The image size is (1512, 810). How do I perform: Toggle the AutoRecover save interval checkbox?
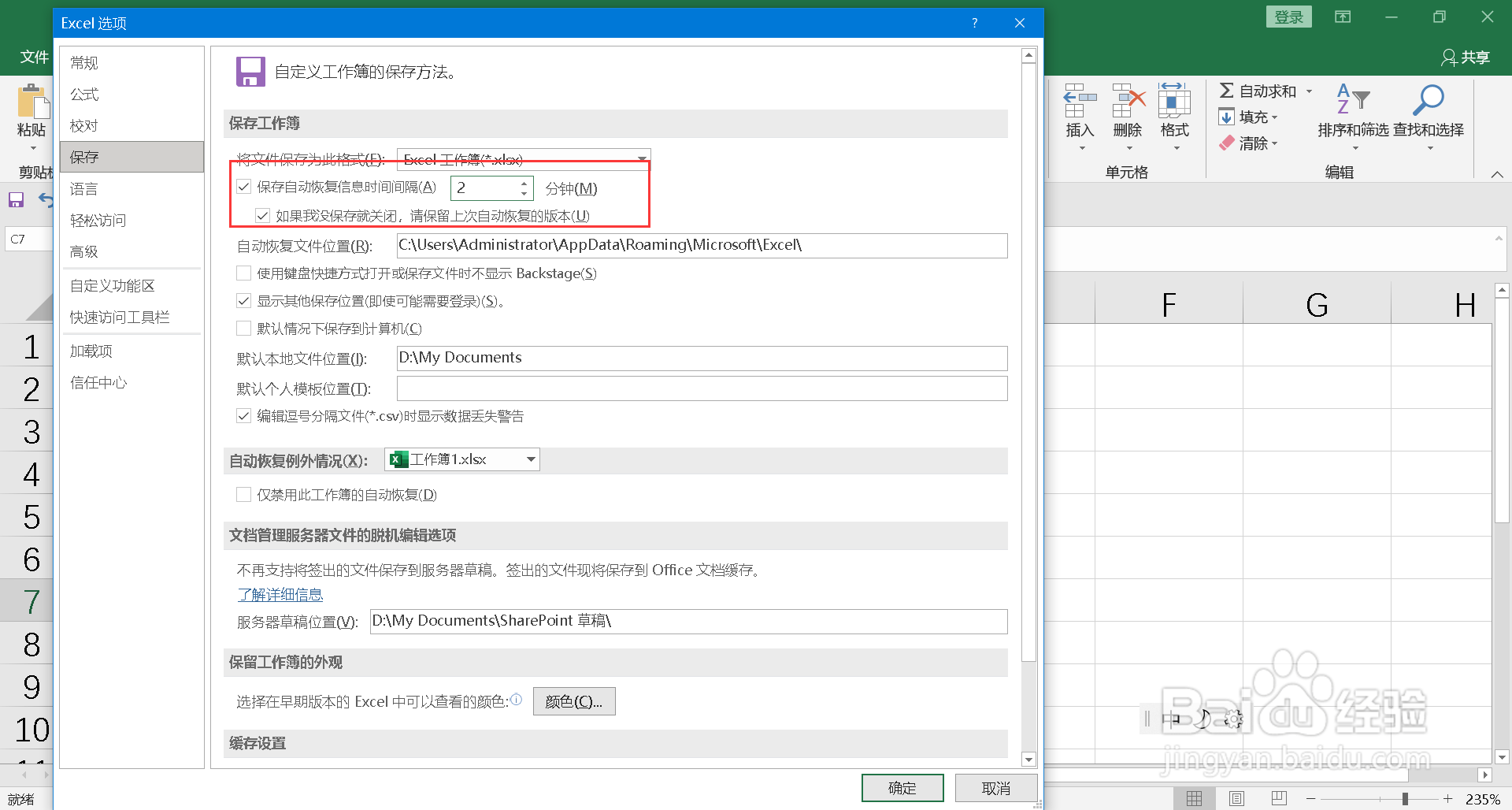(x=244, y=187)
